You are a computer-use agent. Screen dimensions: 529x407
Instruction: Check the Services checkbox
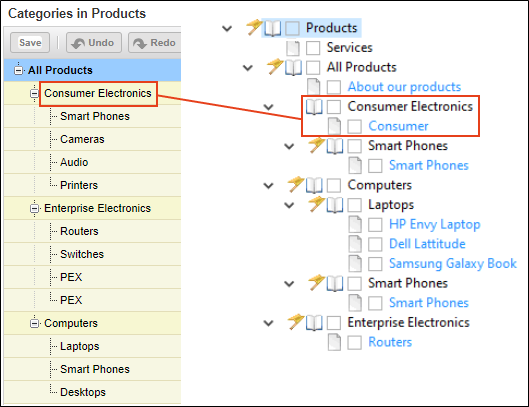[x=313, y=48]
